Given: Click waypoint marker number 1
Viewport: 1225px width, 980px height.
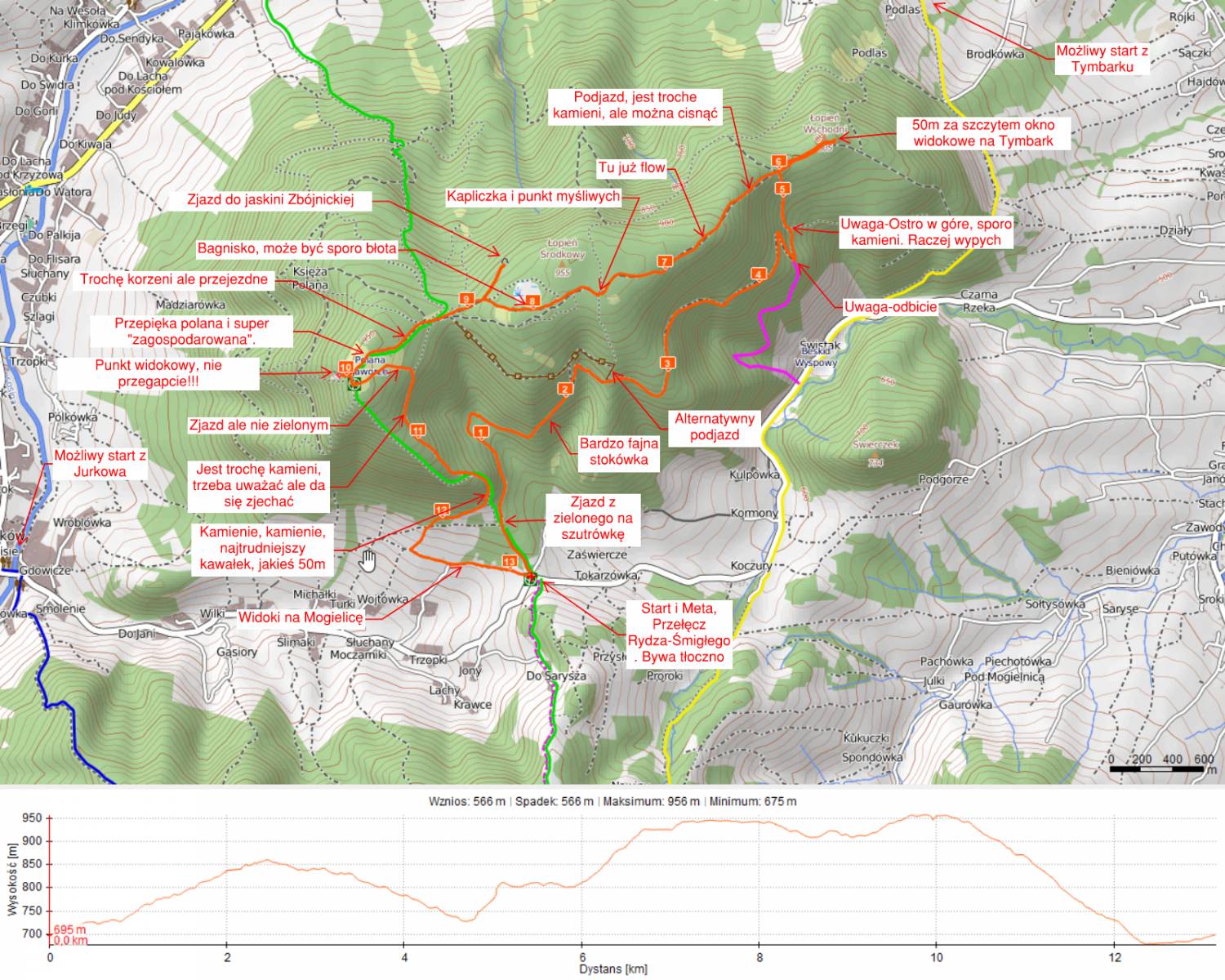Looking at the screenshot, I should point(480,432).
